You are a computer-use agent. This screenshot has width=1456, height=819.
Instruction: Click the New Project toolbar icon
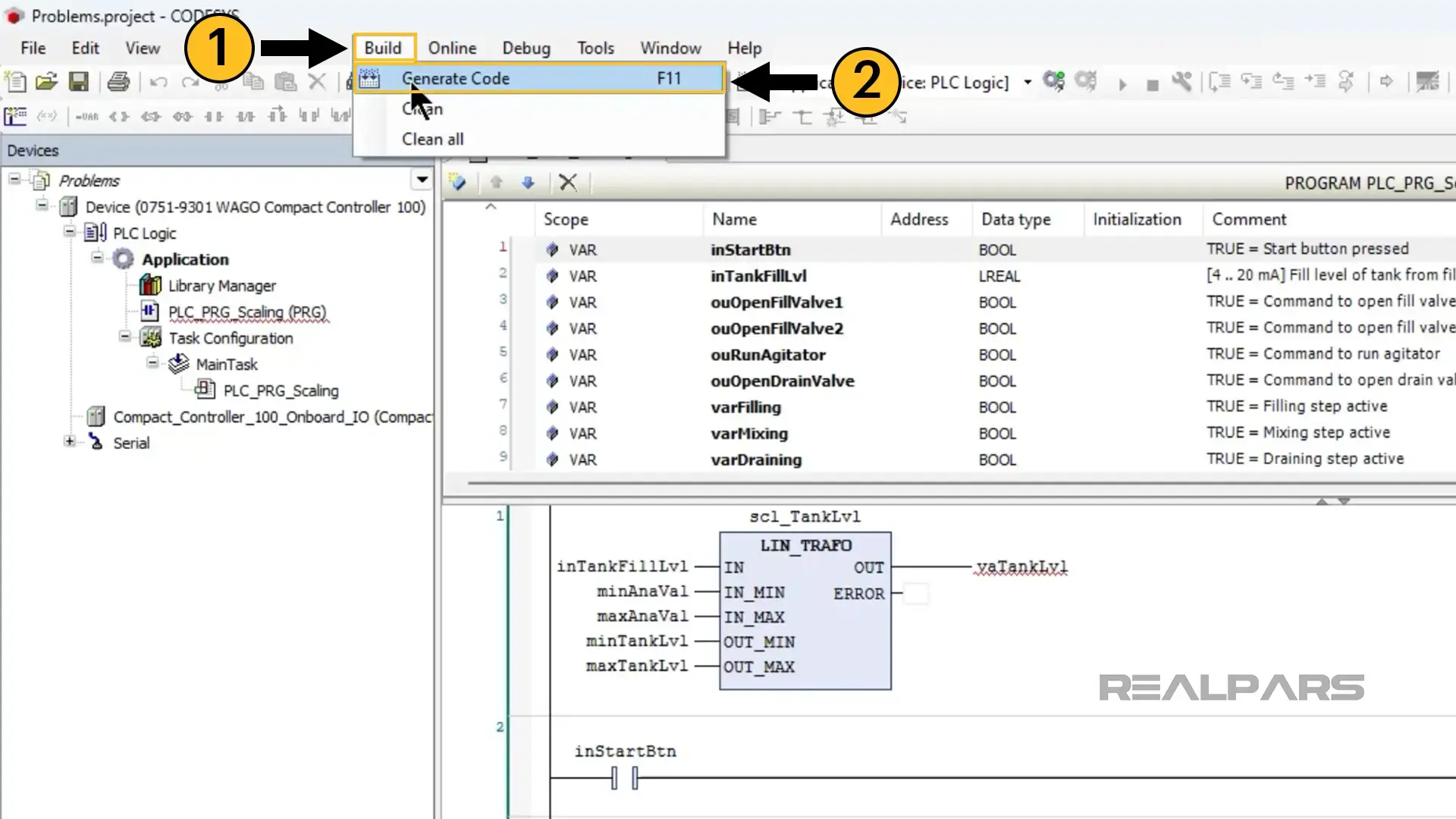click(15, 81)
